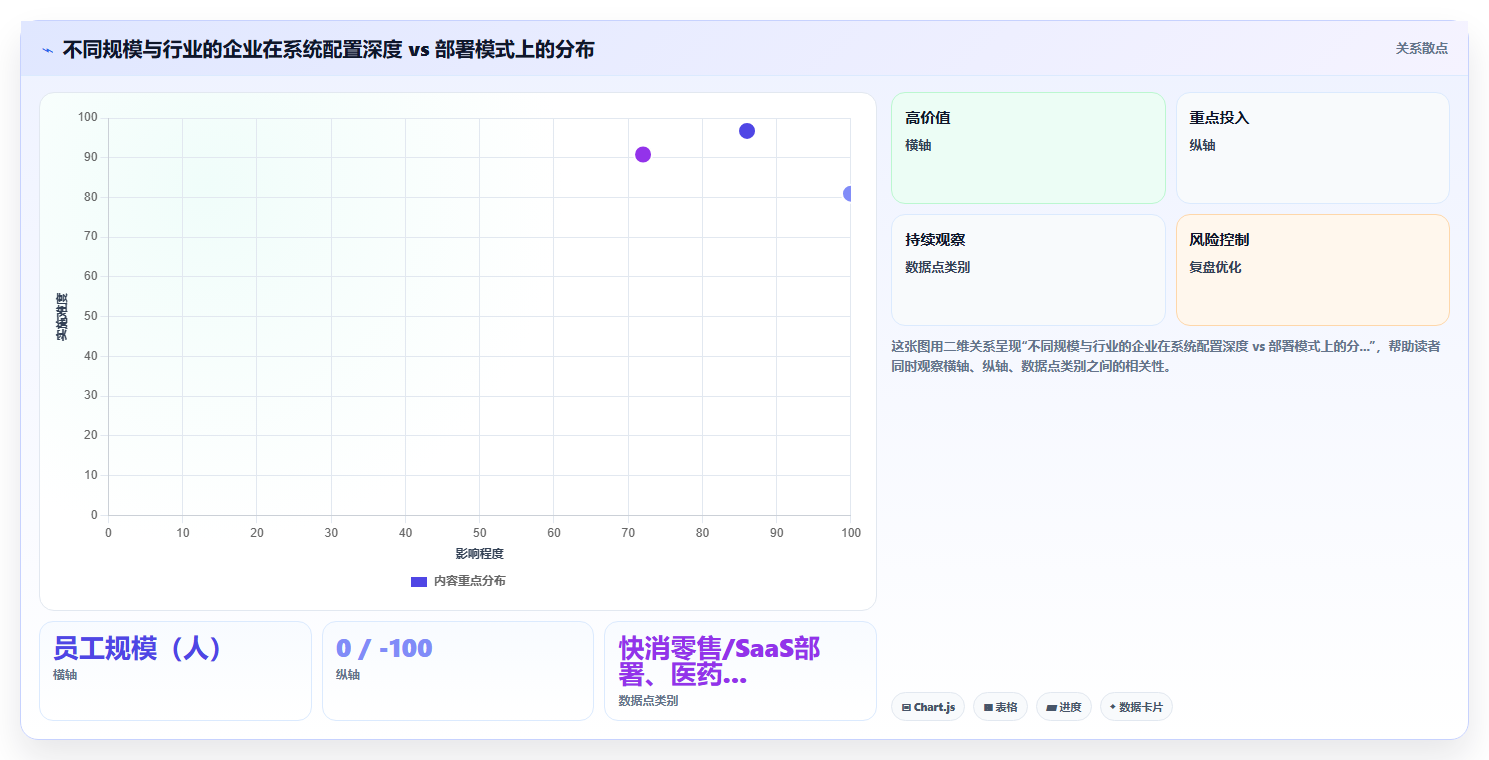
Task: Click the 影响程度 x-axis title
Action: (x=479, y=554)
